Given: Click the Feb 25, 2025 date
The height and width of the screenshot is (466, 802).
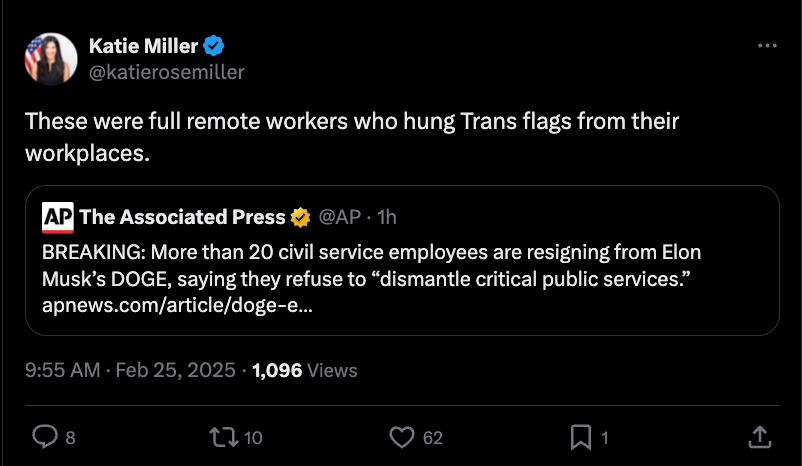Looking at the screenshot, I should [175, 370].
